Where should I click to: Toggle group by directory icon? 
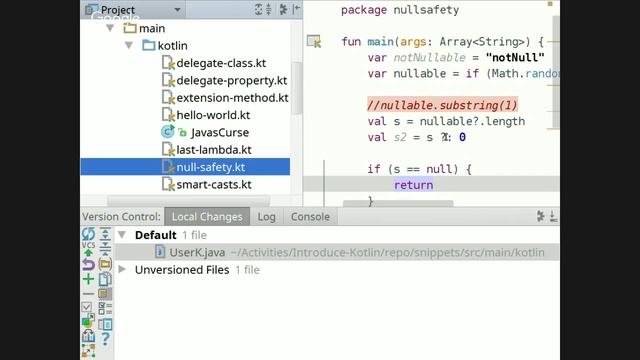[105, 264]
